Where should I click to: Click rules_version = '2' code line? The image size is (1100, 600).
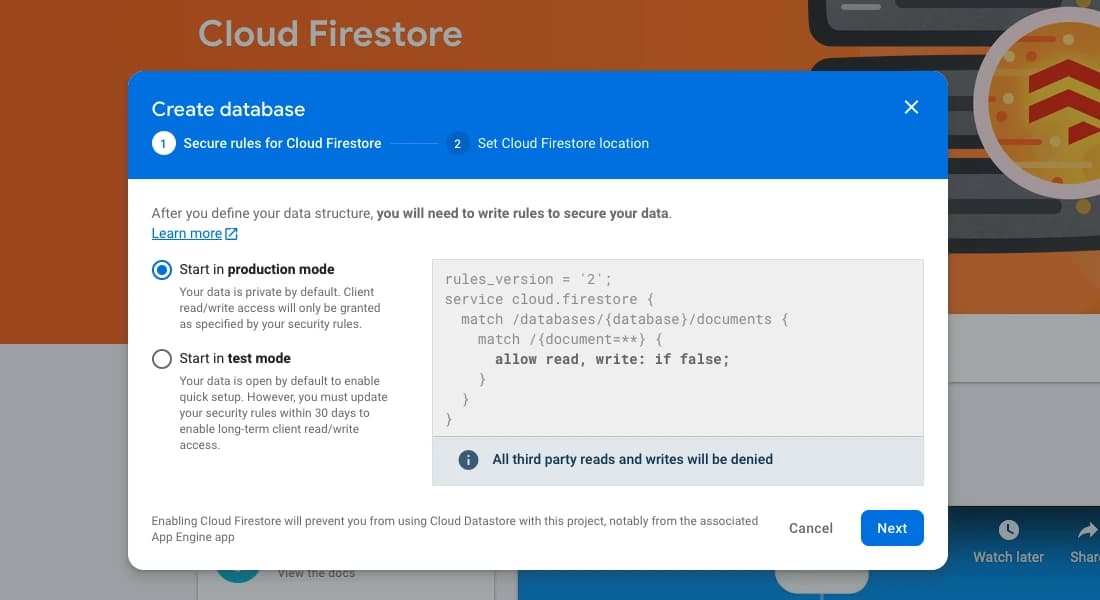(528, 279)
